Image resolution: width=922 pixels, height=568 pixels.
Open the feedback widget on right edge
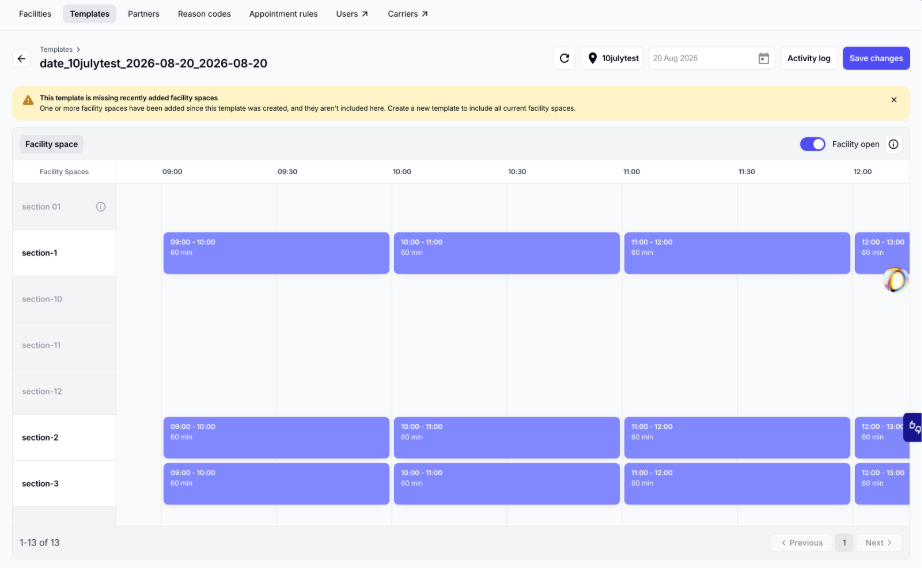[x=913, y=427]
